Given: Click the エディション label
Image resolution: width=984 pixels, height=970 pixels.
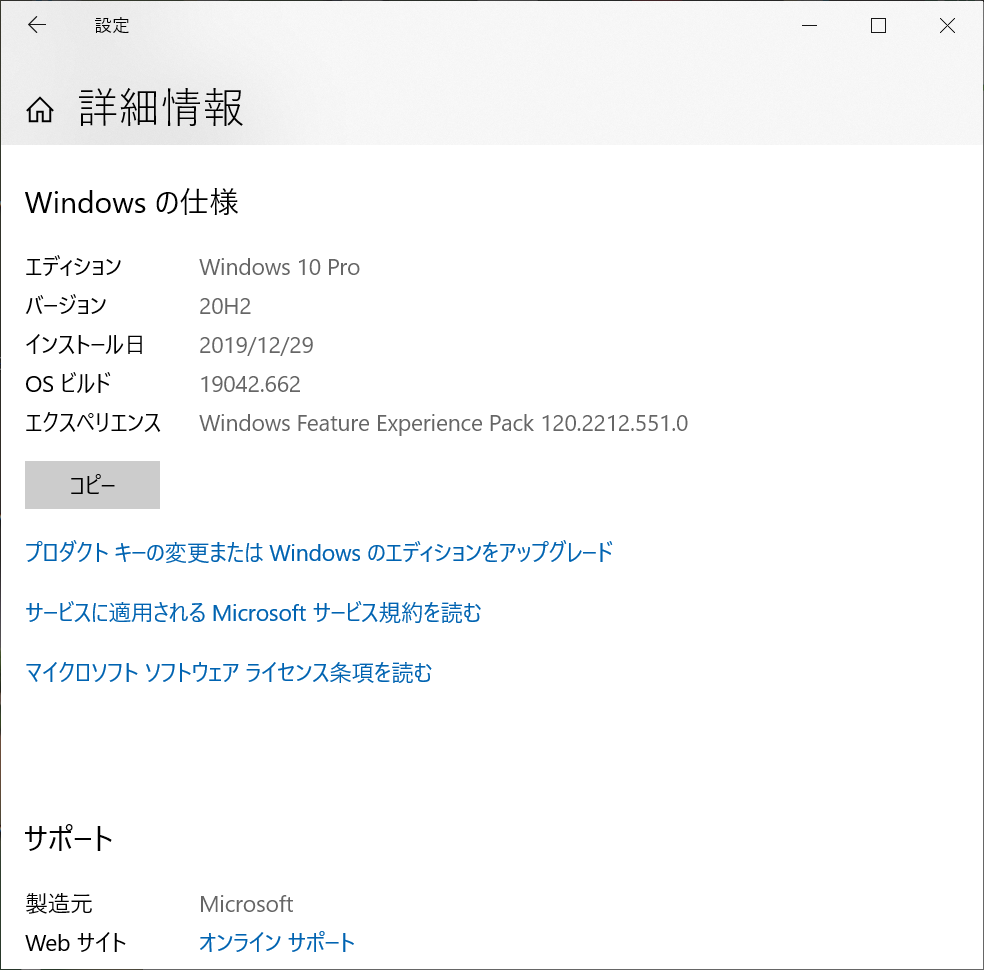Looking at the screenshot, I should pos(73,267).
